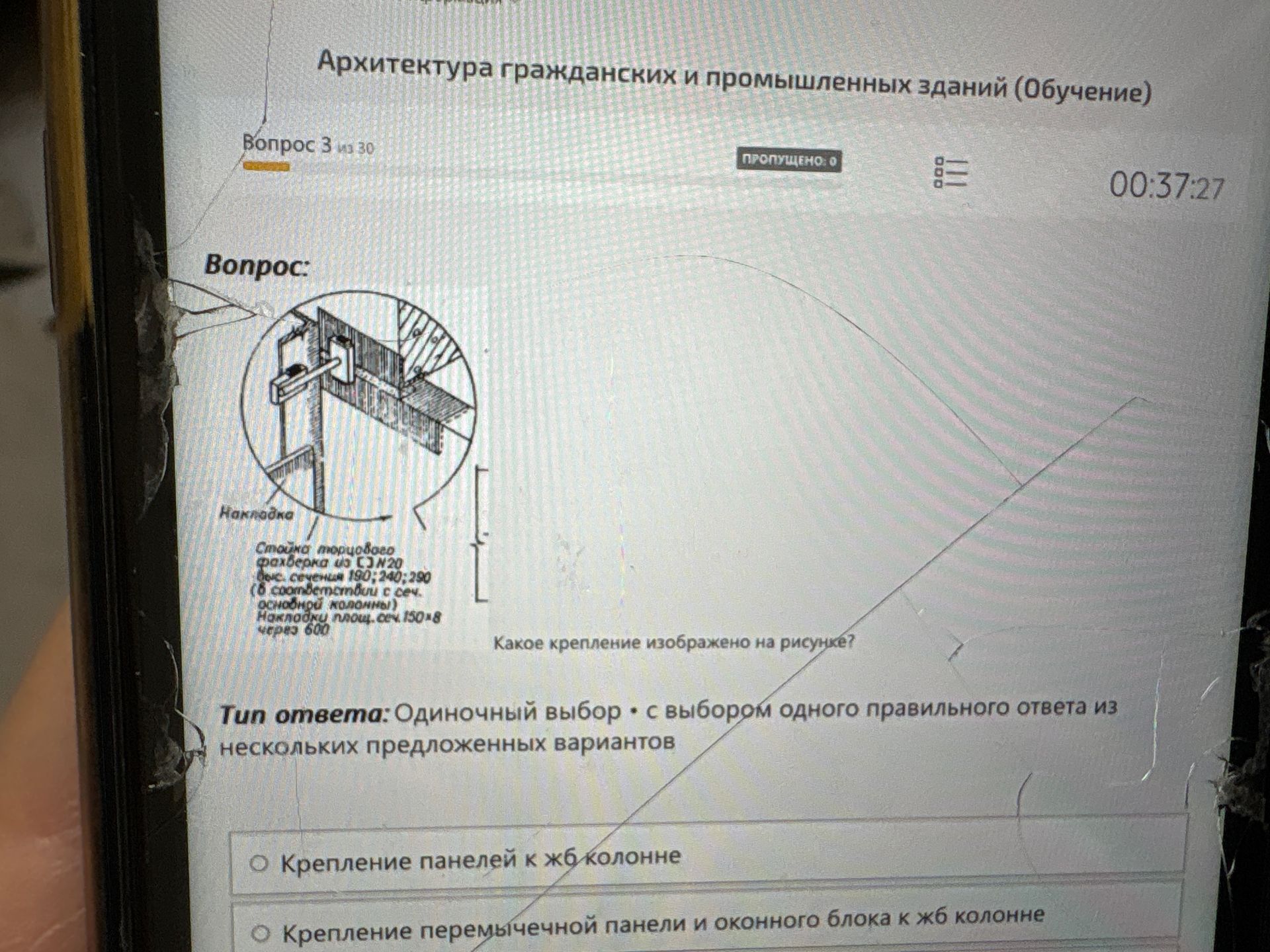This screenshot has width=1270, height=952.
Task: Click the 'из 30' total questions text
Action: tap(356, 148)
